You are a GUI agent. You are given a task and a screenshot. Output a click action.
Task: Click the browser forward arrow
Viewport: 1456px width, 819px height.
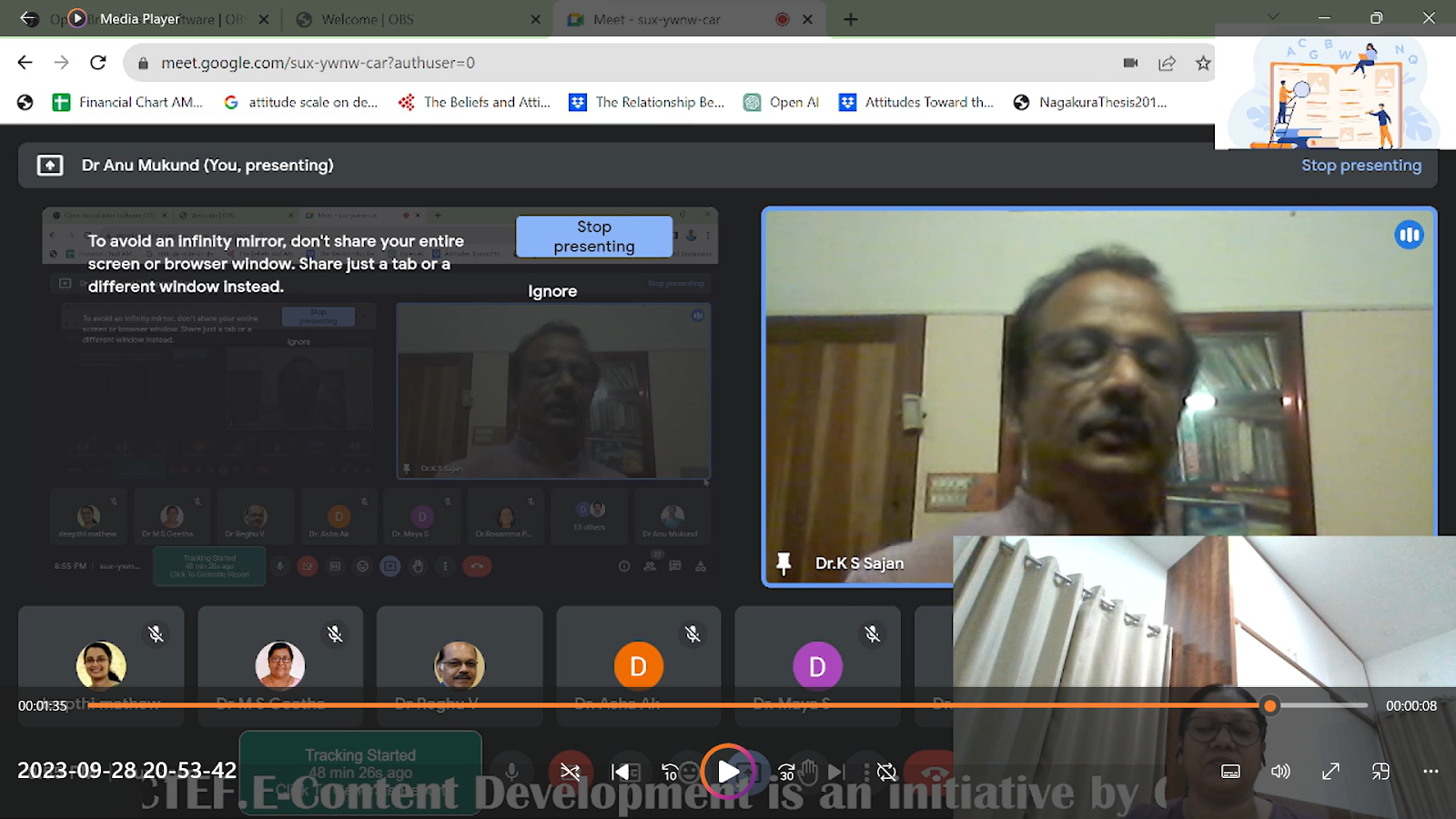[x=61, y=62]
